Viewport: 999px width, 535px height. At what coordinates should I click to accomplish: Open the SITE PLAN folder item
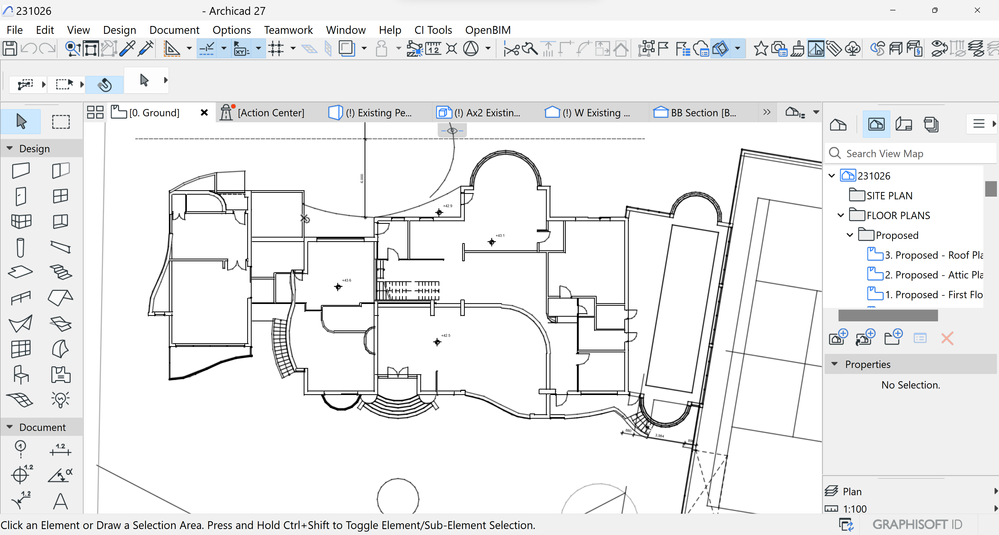(888, 196)
